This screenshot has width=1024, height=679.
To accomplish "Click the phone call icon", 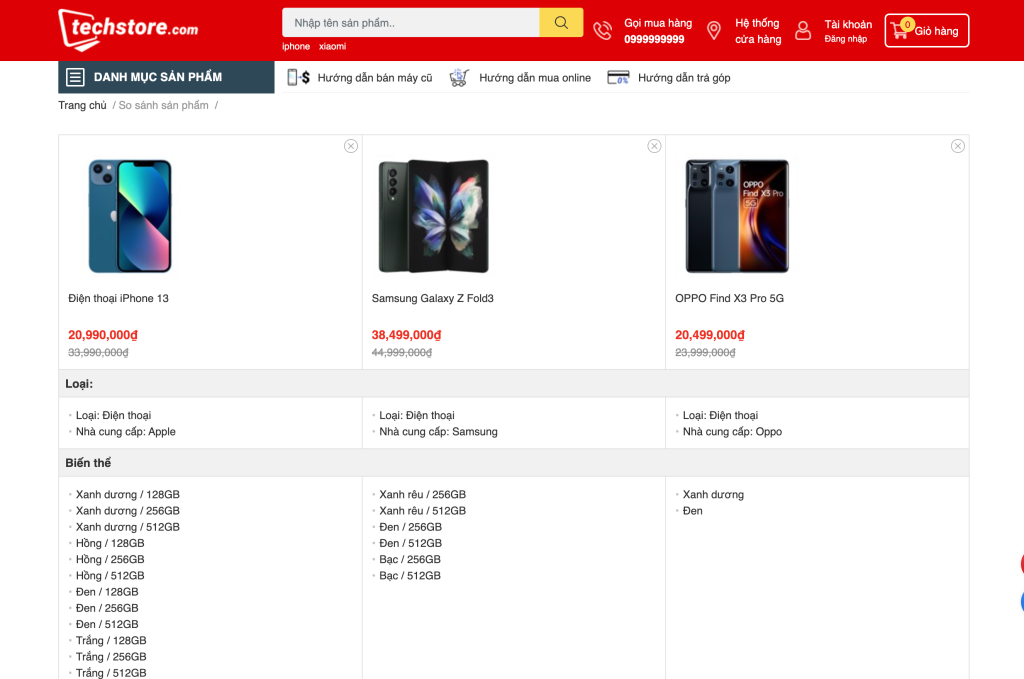I will coord(602,31).
